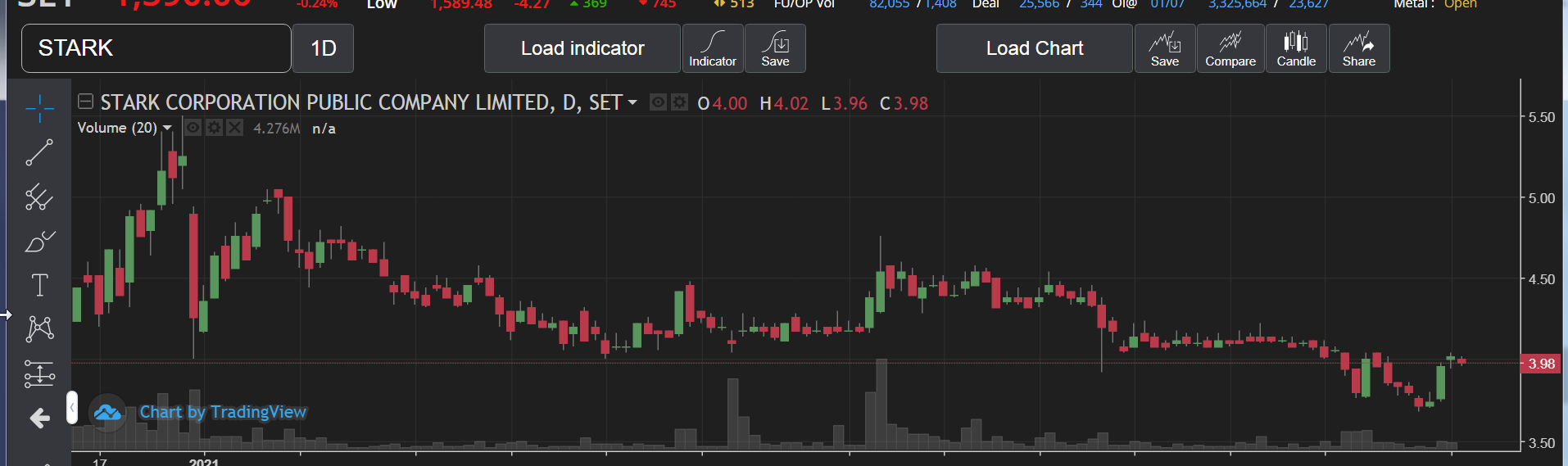Image resolution: width=1568 pixels, height=466 pixels.
Task: Open the symbol dropdown arrow after SET
Action: pyautogui.click(x=632, y=102)
